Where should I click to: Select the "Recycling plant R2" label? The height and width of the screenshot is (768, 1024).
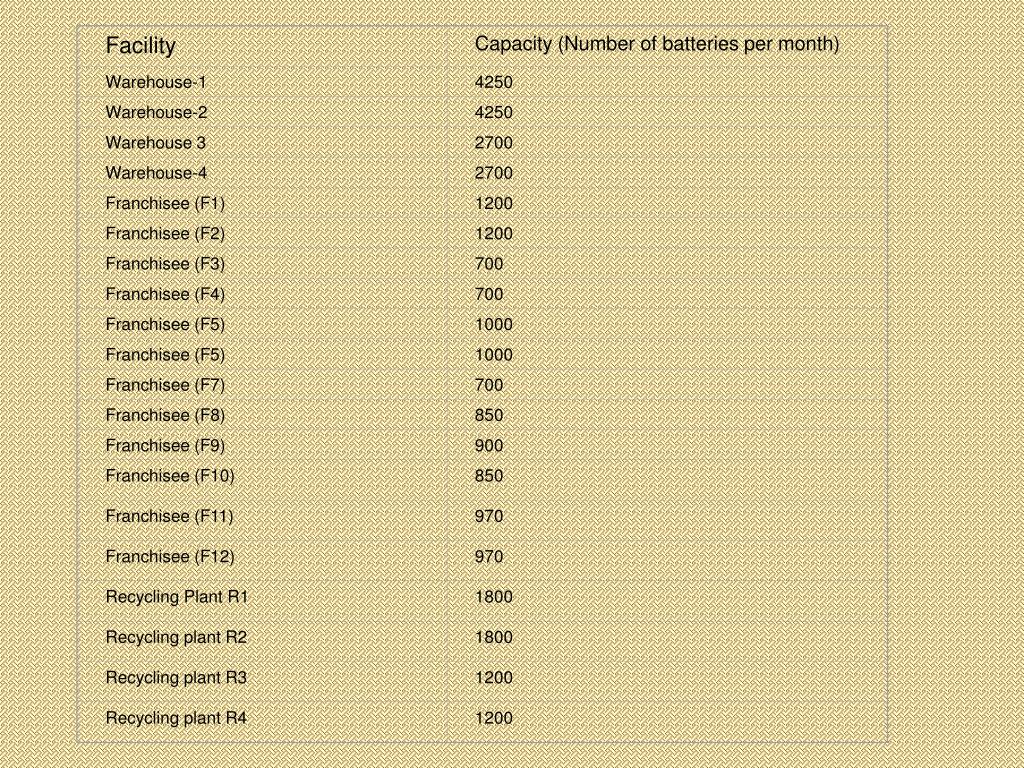(x=176, y=638)
